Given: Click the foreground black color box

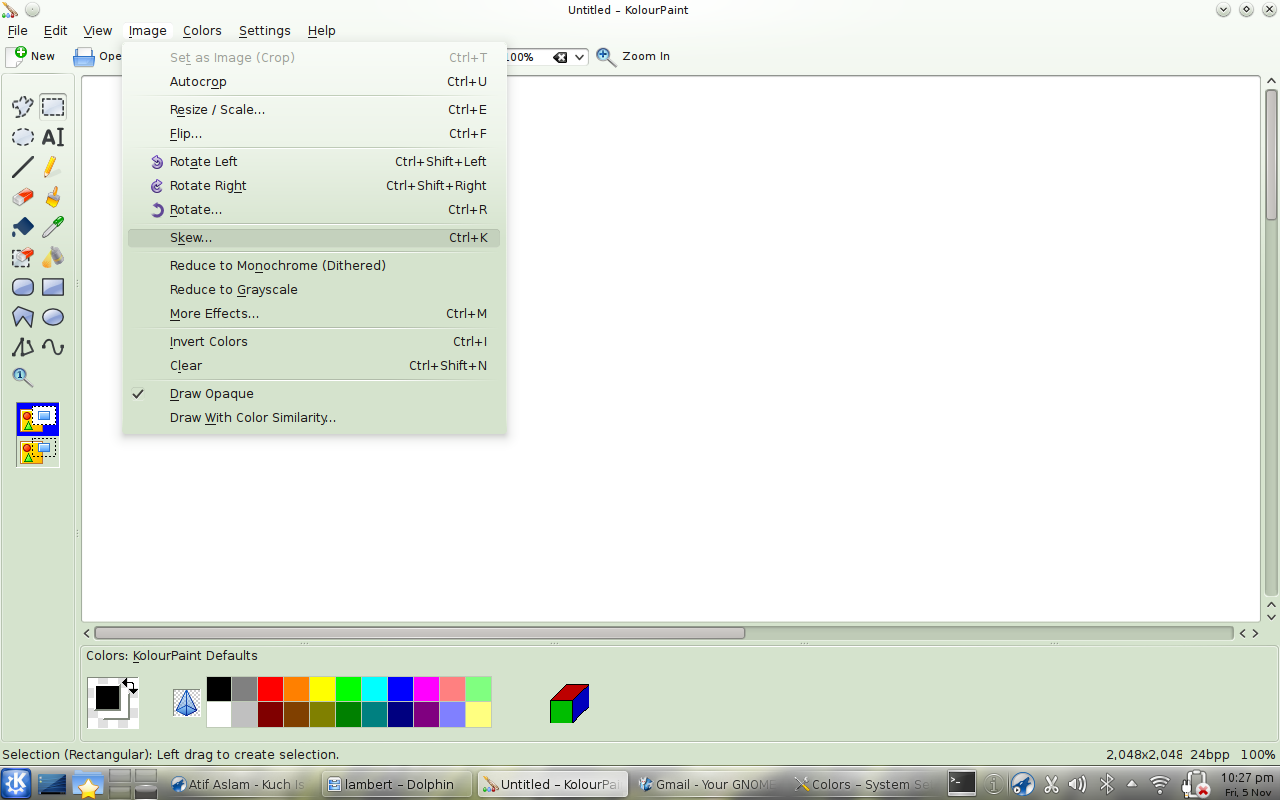Looking at the screenshot, I should tap(107, 697).
